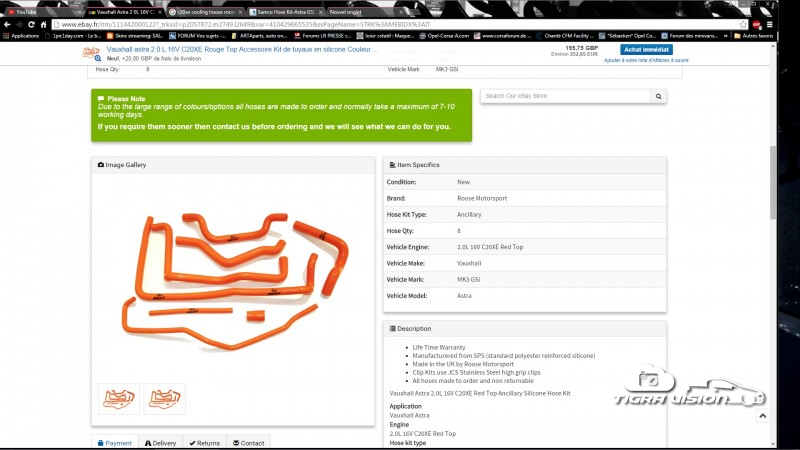Click the page vertical scrollbar
Image resolution: width=800 pixels, height=450 pixels.
point(775,180)
